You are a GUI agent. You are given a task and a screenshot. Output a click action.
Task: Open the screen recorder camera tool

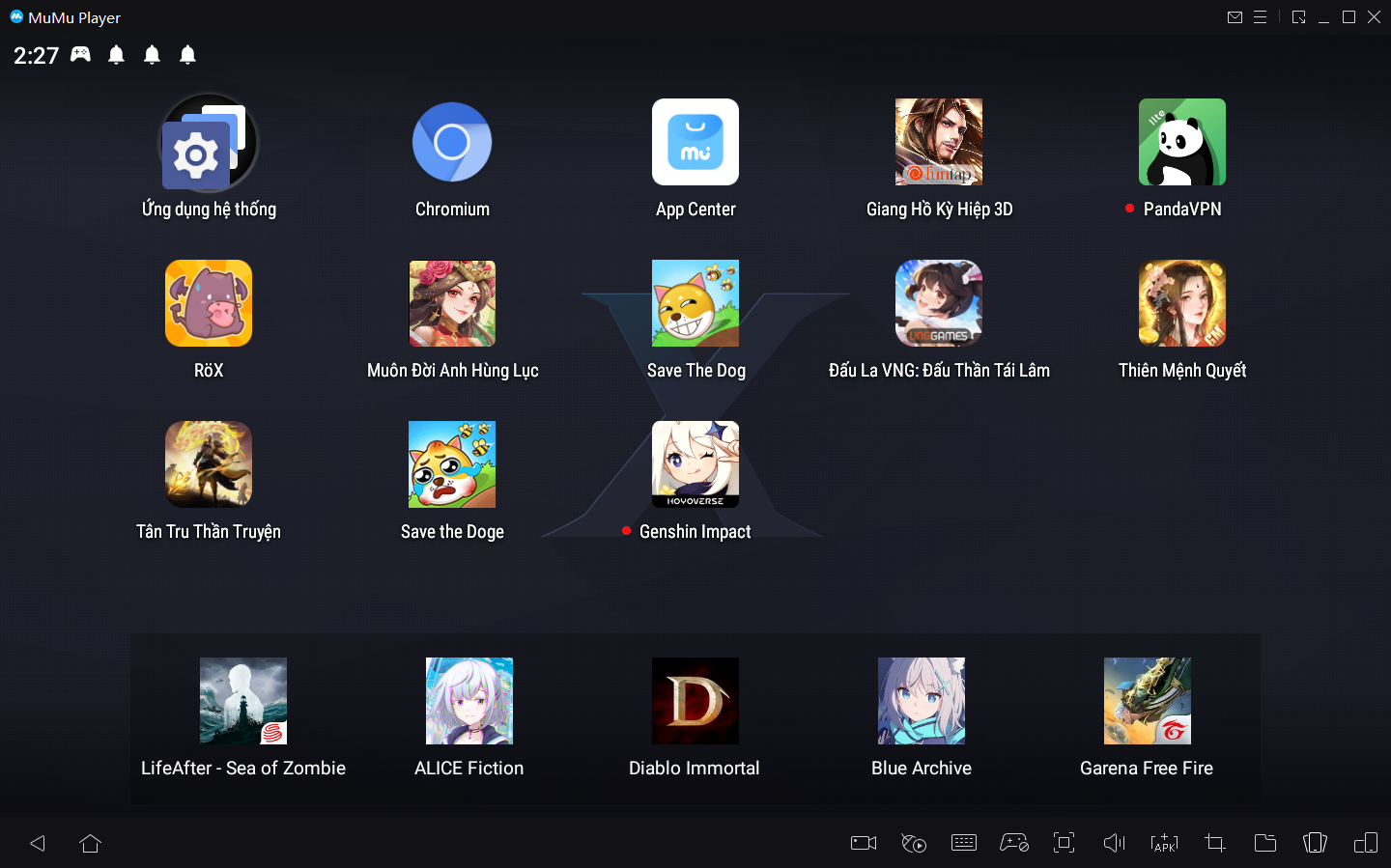(x=863, y=843)
